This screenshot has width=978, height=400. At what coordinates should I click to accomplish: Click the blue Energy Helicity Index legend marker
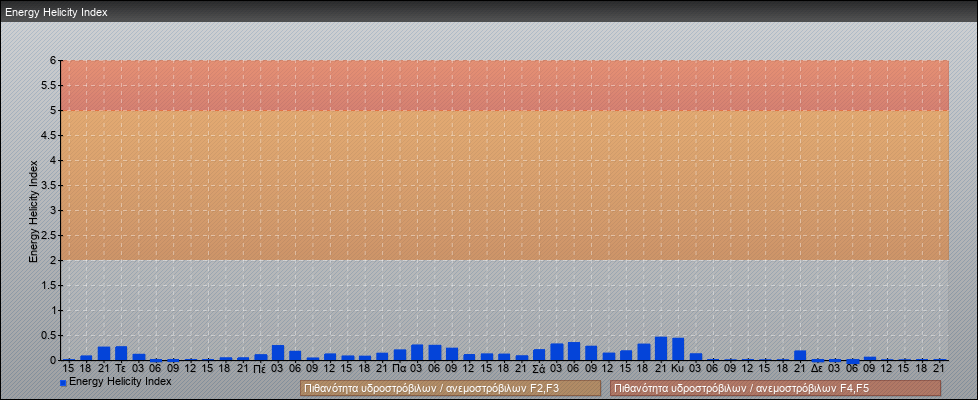coord(63,383)
